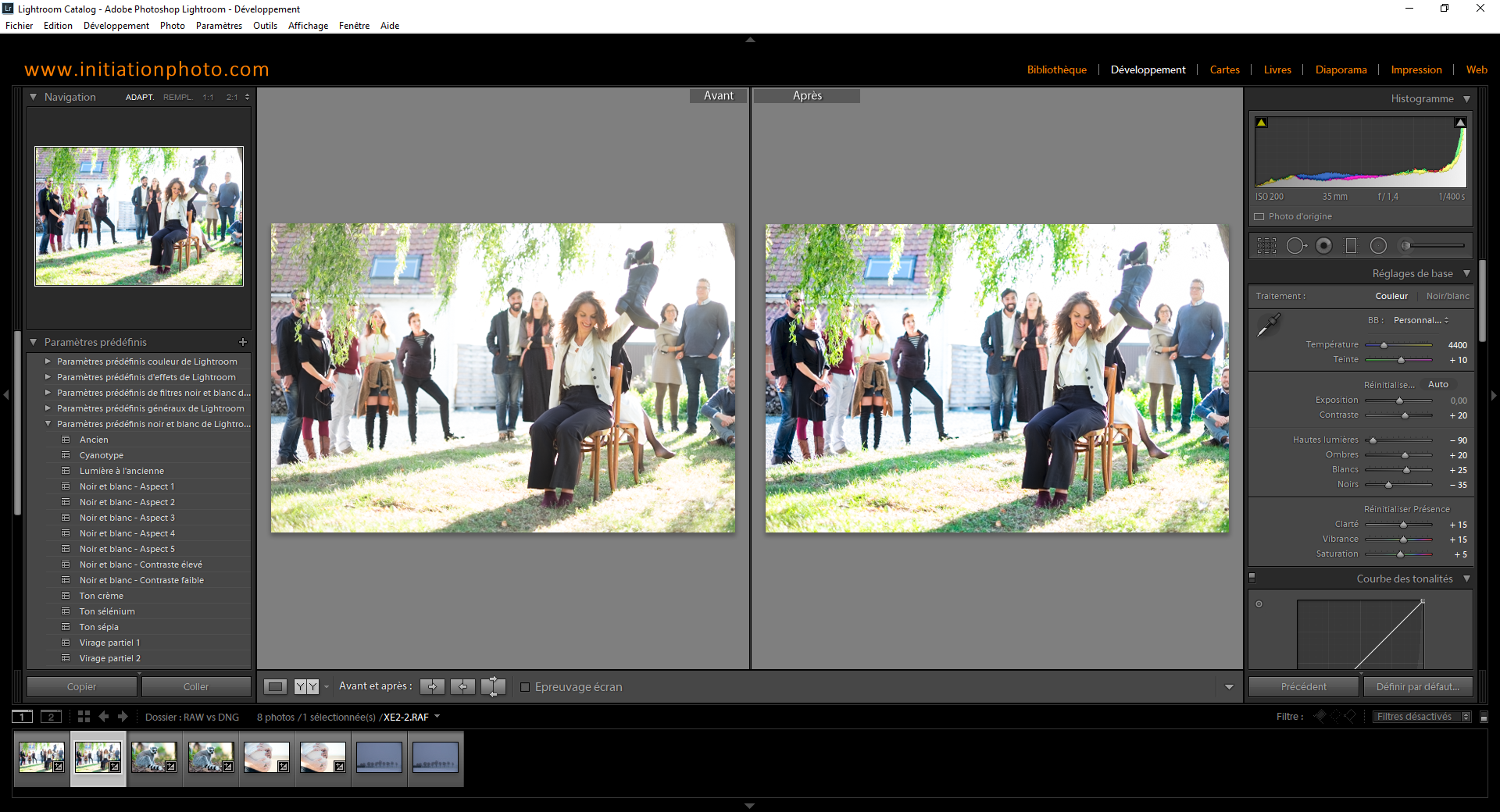This screenshot has height=812, width=1500.
Task: Click the swap before and after settings button
Action: [x=493, y=687]
